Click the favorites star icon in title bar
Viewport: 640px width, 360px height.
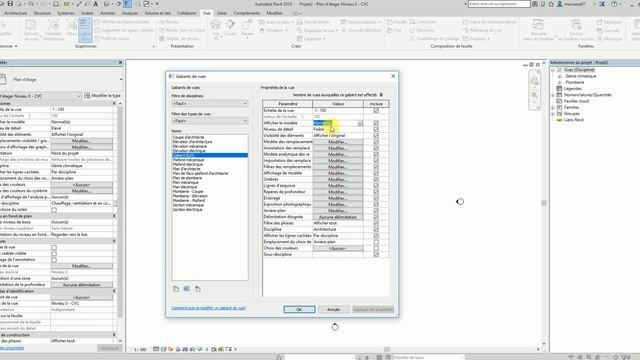tap(551, 4)
